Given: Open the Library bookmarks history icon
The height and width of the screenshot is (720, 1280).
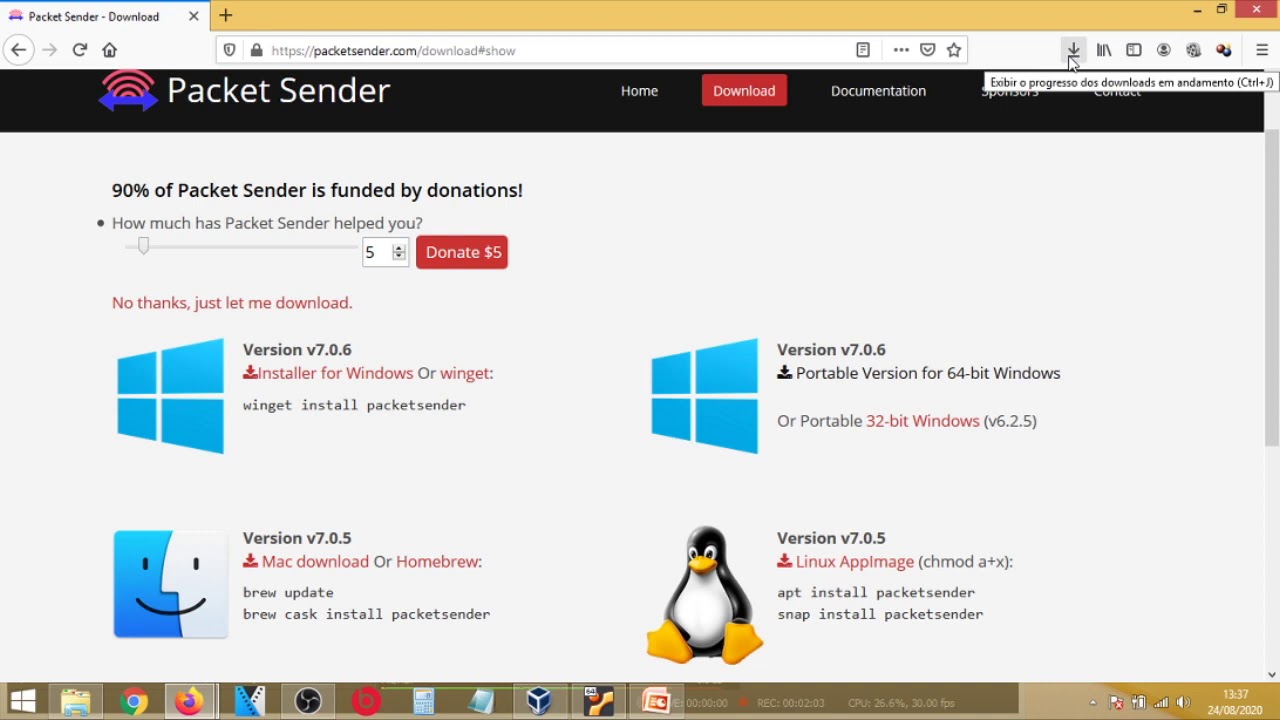Looking at the screenshot, I should point(1104,50).
